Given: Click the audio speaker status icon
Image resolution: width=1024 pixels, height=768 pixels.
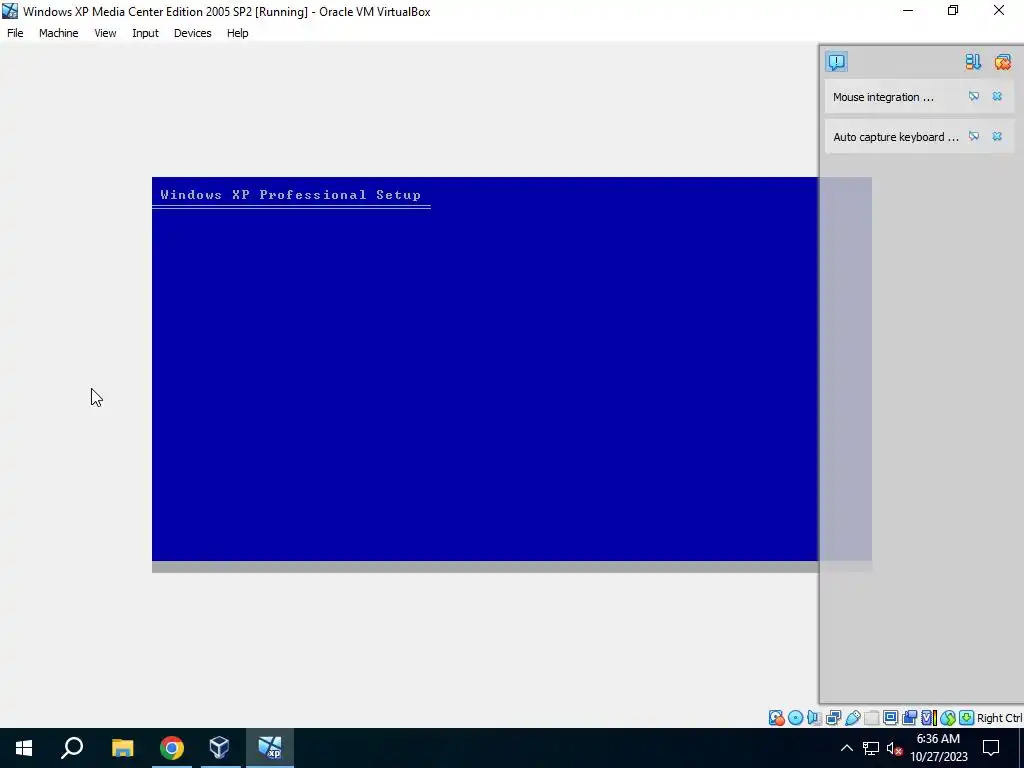Looking at the screenshot, I should 814,718.
